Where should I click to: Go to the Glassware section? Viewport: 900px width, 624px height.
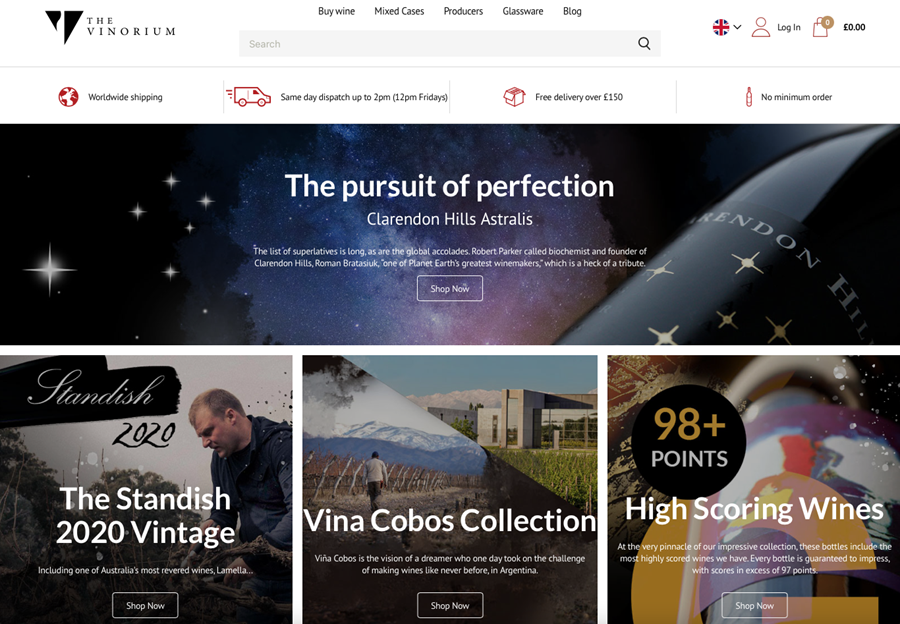coord(522,11)
